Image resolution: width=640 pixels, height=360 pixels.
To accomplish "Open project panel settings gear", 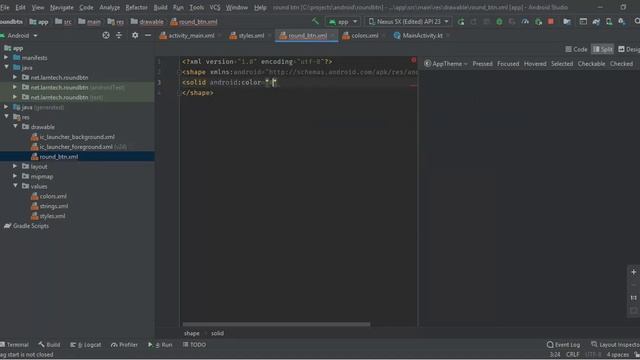I will point(135,36).
